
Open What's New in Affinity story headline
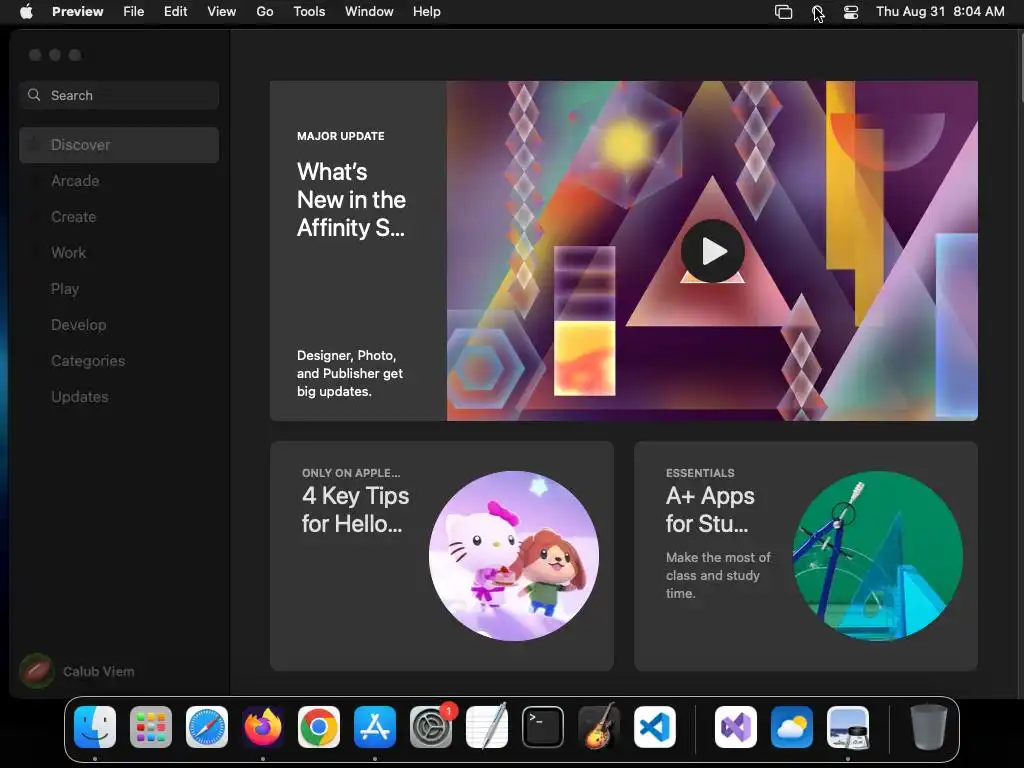[351, 199]
